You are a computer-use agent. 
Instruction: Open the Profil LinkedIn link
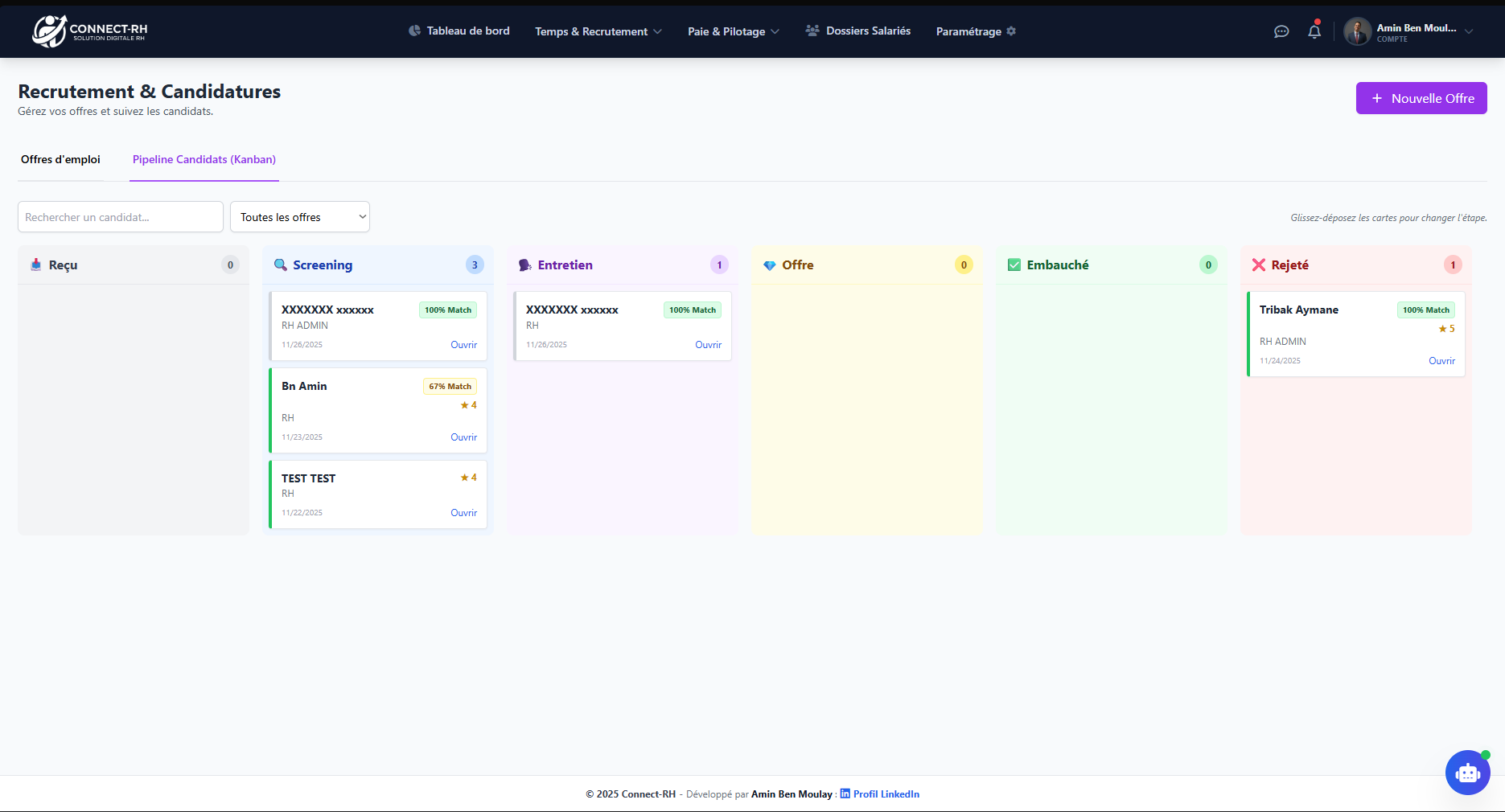tap(886, 794)
